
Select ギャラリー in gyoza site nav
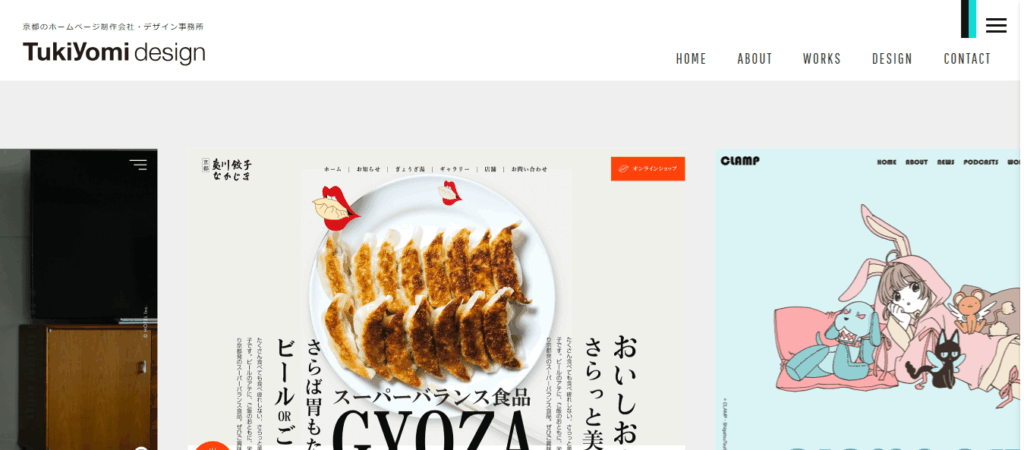(x=455, y=169)
